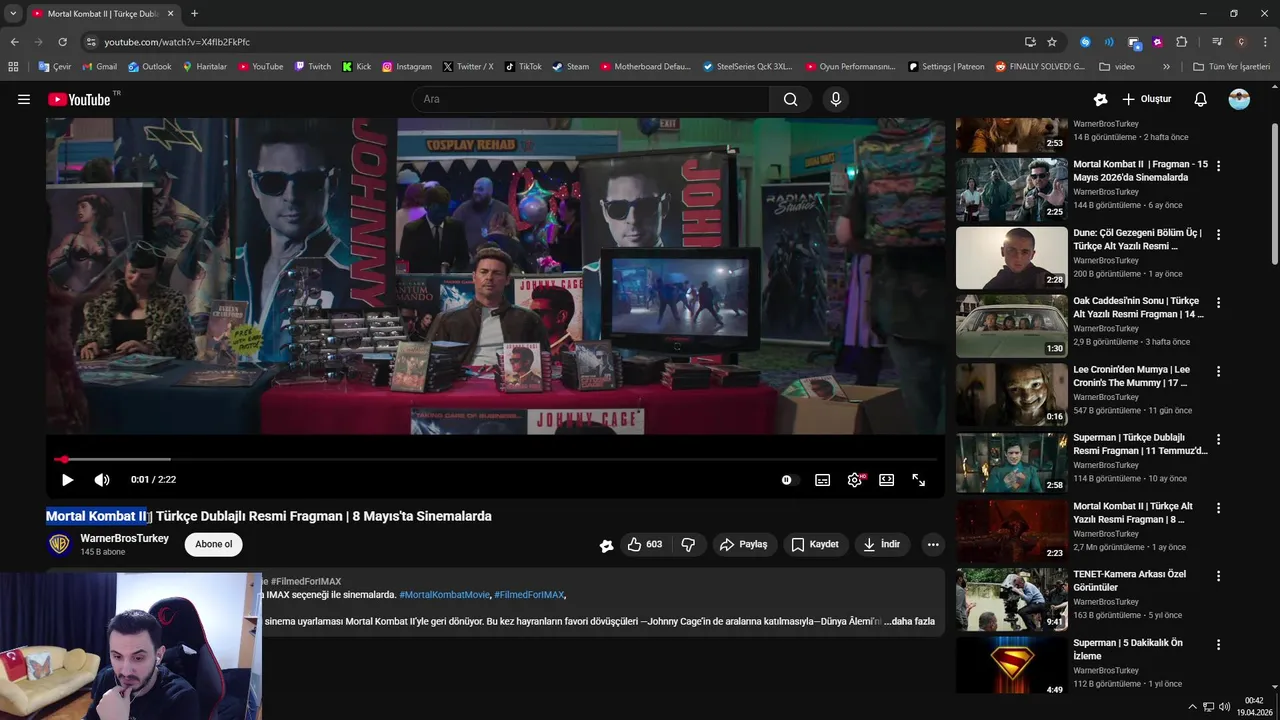The image size is (1280, 720).
Task: Open the #FilmedForIMAX hashtag in the description text
Action: pyautogui.click(x=529, y=595)
